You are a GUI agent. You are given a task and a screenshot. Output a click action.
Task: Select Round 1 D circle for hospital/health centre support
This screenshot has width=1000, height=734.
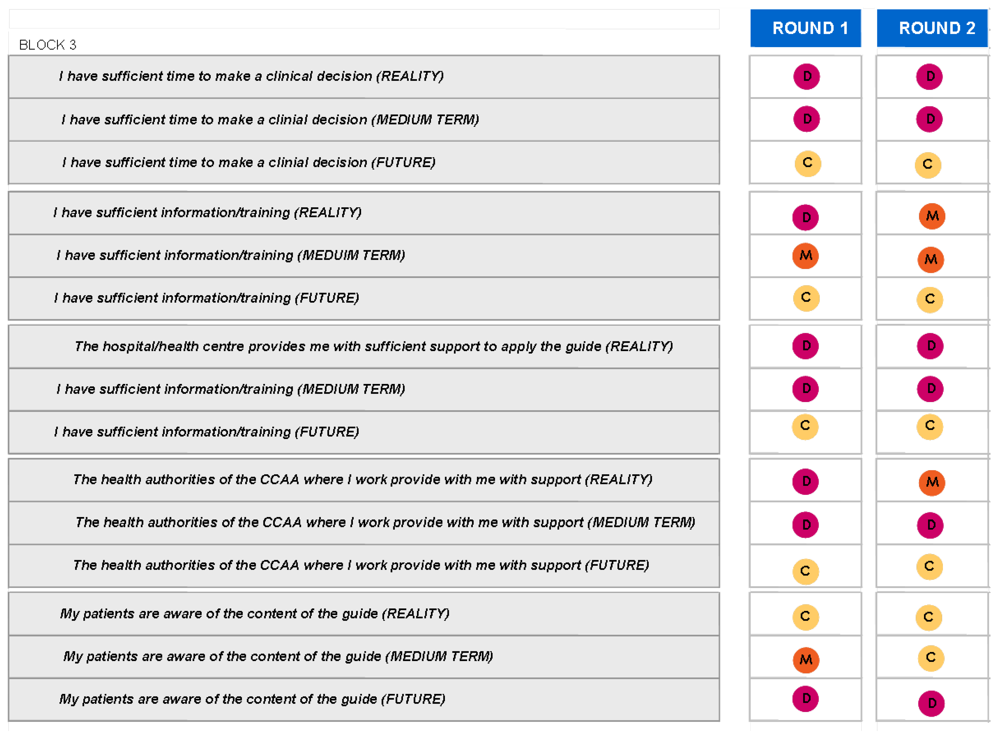(x=806, y=346)
